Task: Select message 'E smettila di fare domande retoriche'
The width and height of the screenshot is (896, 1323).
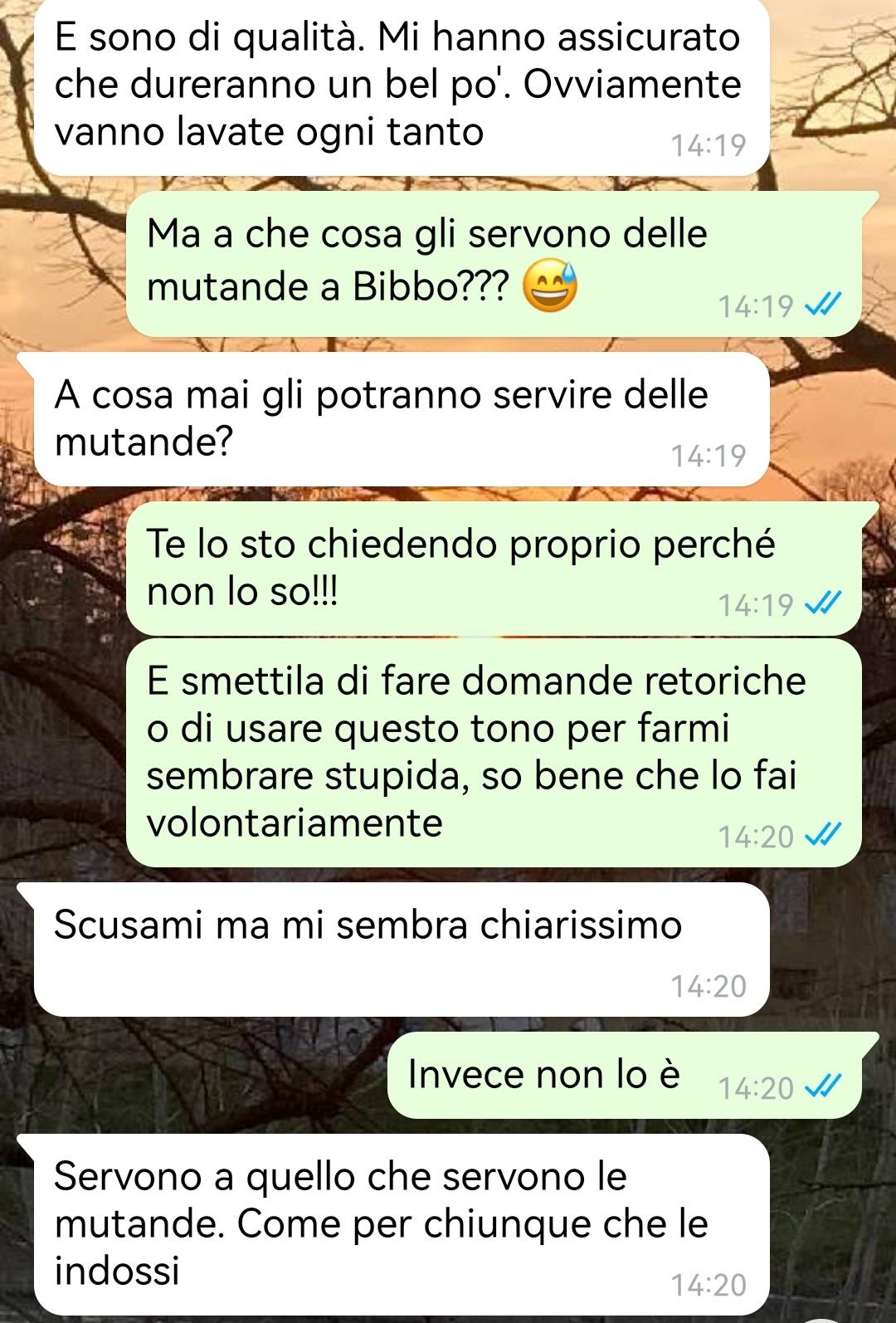Action: pyautogui.click(x=494, y=753)
